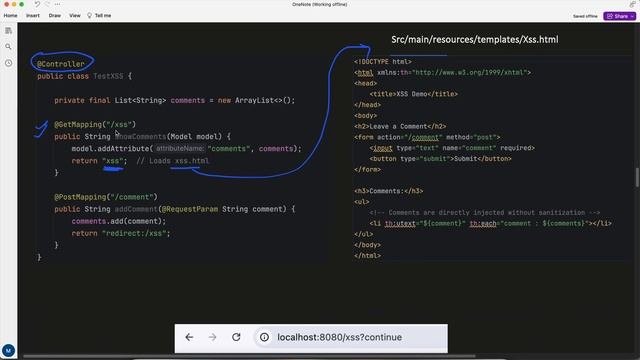The width and height of the screenshot is (640, 360).
Task: Click the 'public class TestXSS {' line
Action: (84, 76)
